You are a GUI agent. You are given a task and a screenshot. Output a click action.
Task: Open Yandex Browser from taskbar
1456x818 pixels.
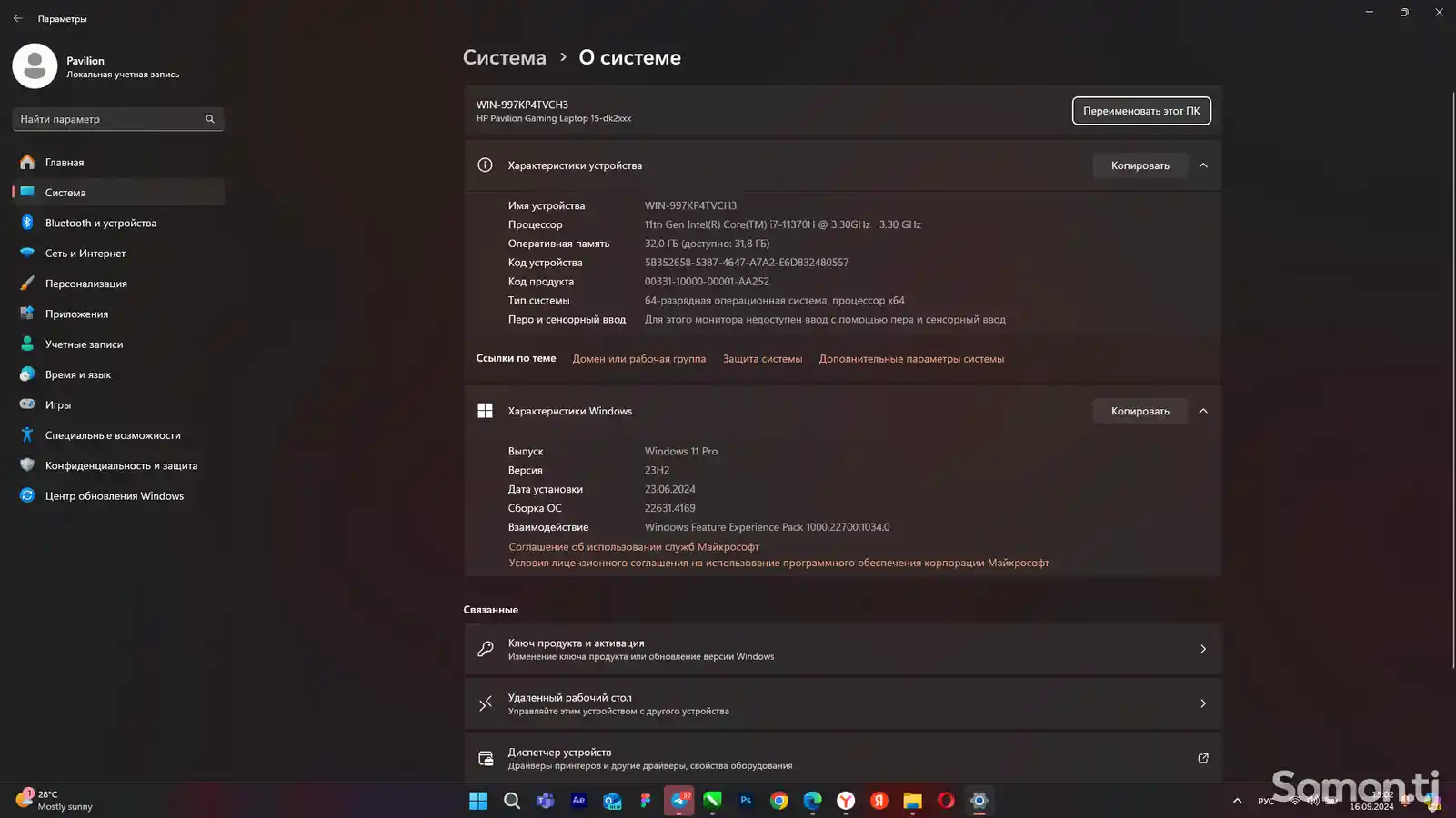(846, 801)
